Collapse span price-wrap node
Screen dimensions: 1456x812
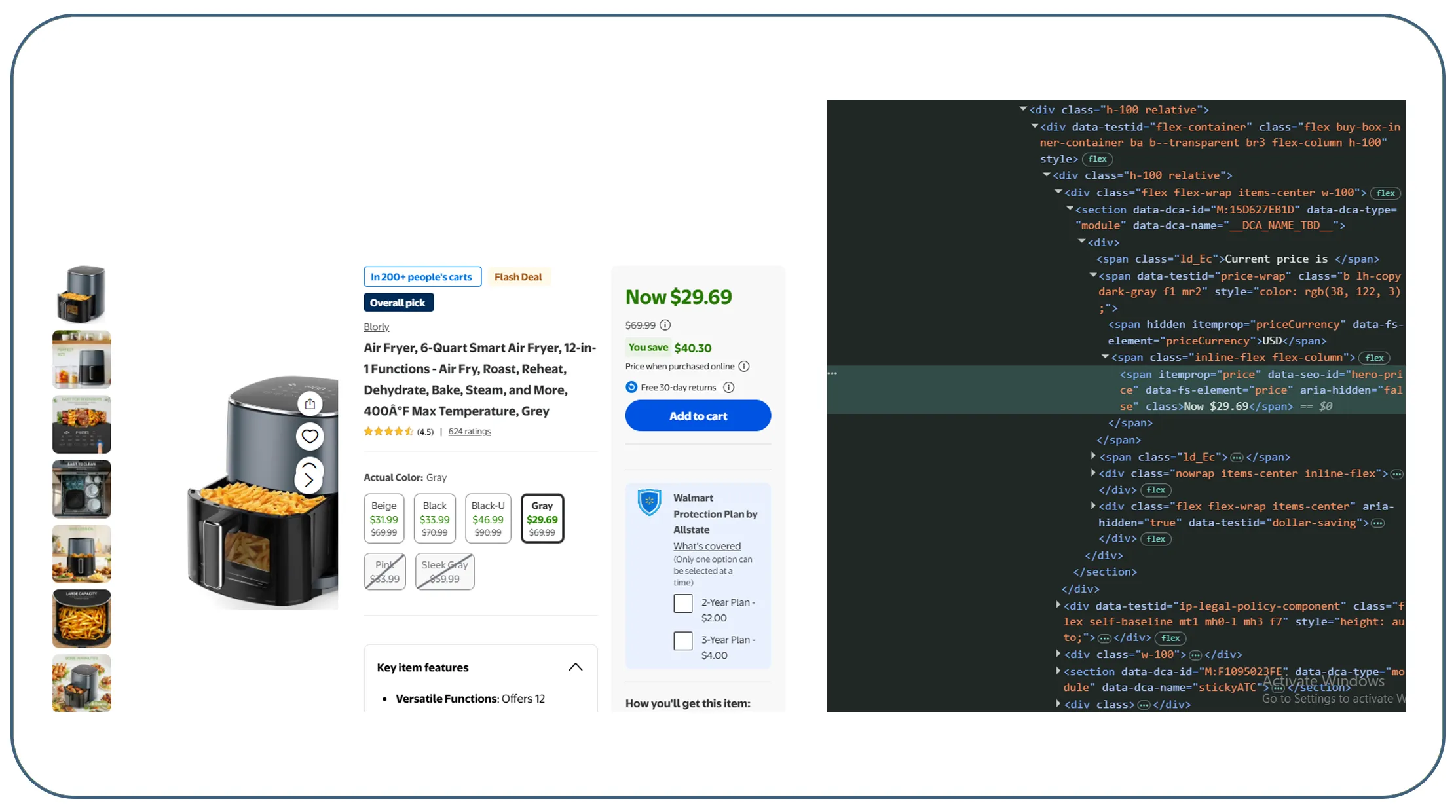click(1093, 276)
